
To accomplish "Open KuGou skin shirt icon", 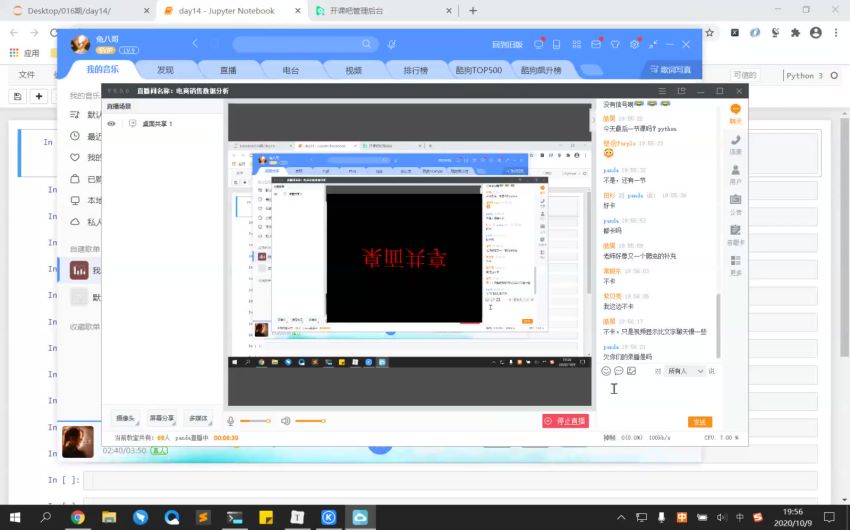I will (x=615, y=44).
